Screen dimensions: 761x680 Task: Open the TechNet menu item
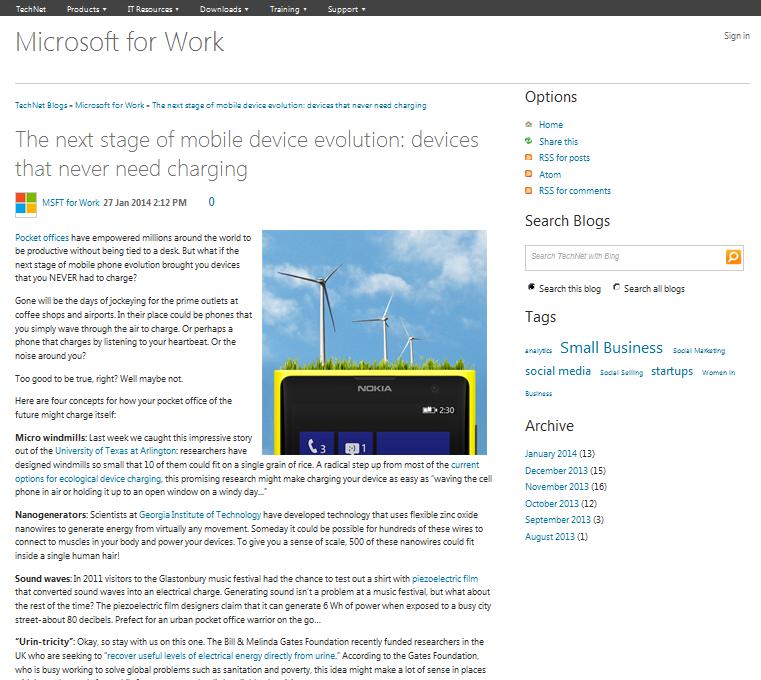coord(32,9)
